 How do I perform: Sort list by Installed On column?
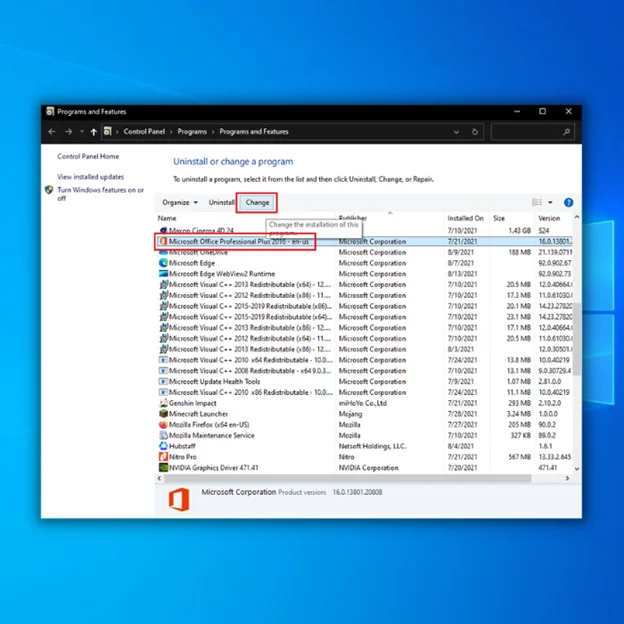tap(465, 218)
